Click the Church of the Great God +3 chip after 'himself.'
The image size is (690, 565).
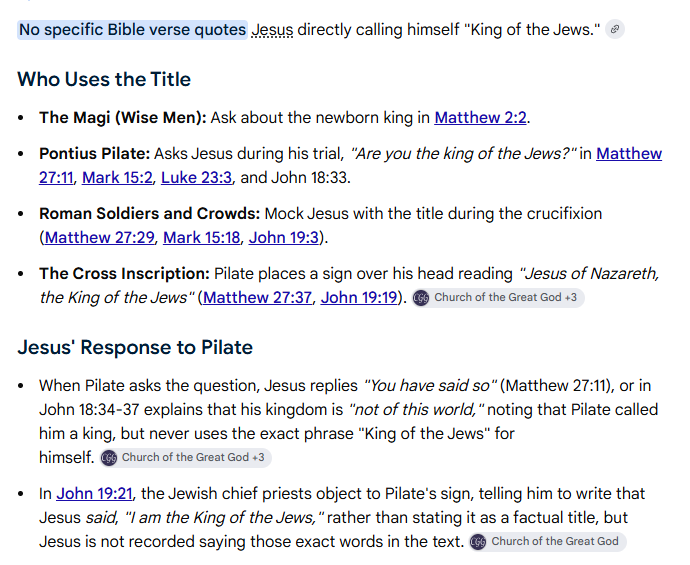coord(186,458)
